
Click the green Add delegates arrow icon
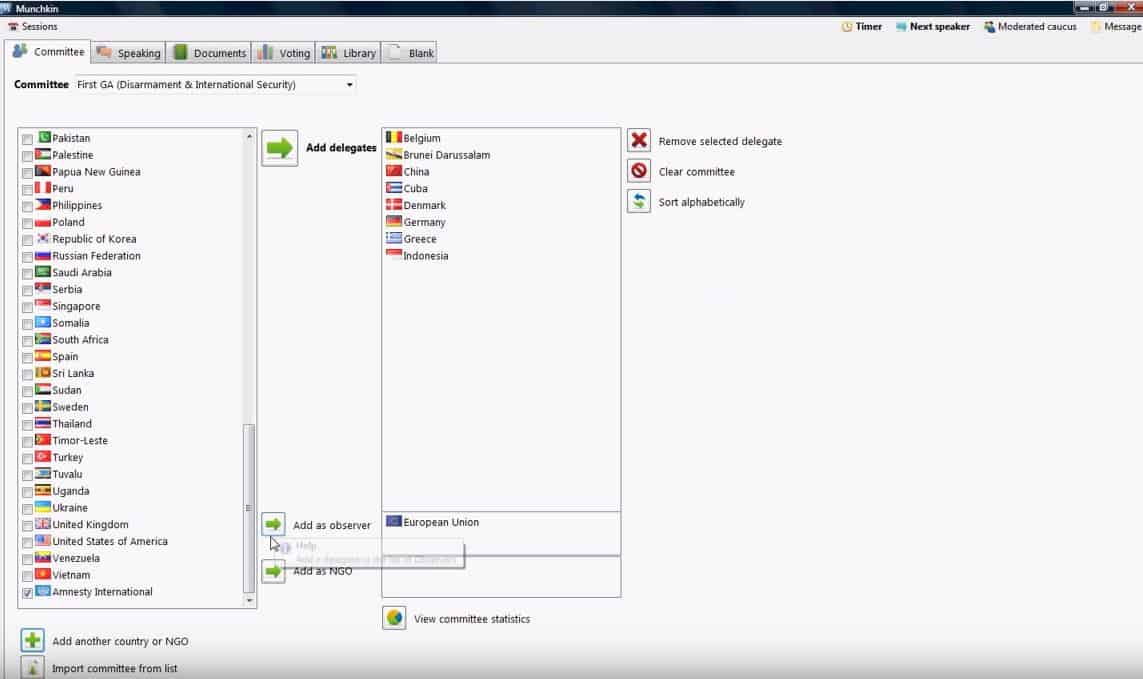(280, 148)
